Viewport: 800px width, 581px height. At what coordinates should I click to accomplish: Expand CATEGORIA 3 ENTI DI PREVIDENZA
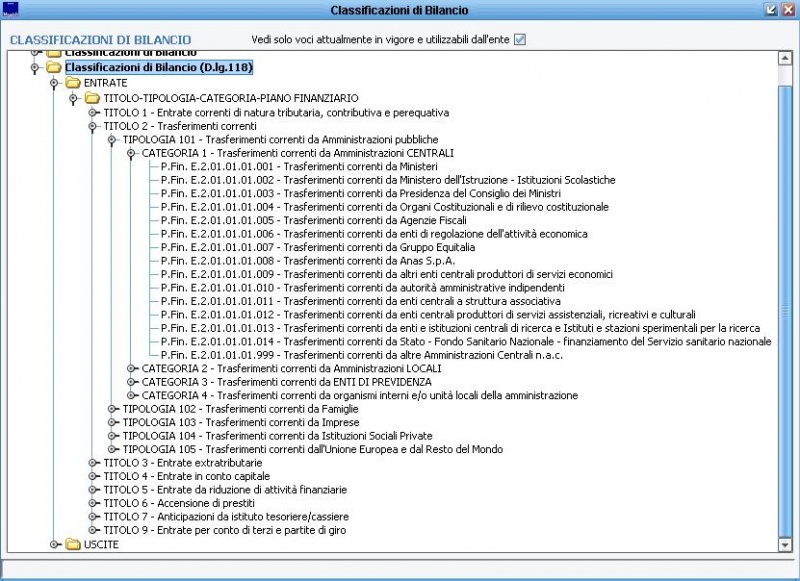click(x=131, y=382)
